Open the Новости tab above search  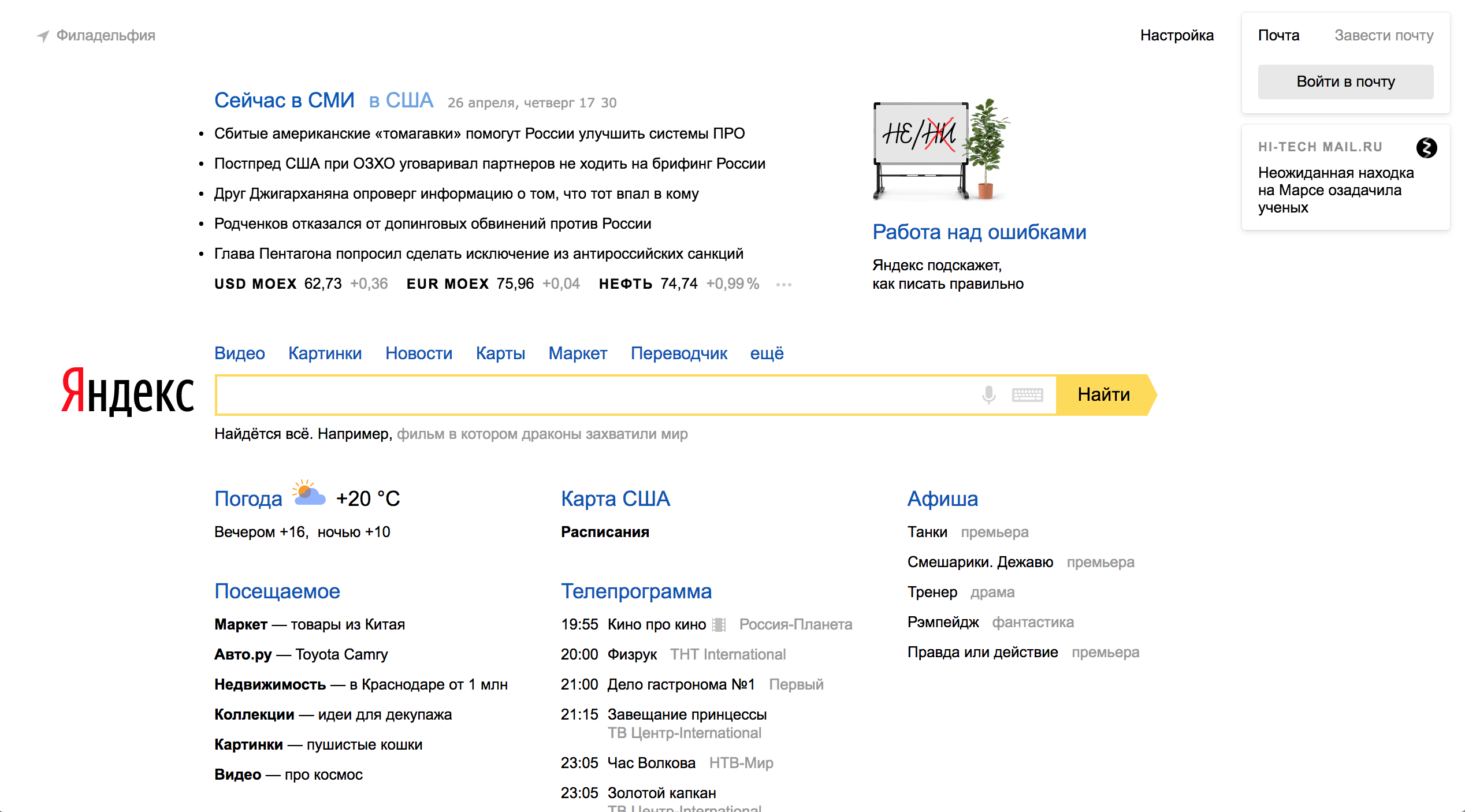419,353
